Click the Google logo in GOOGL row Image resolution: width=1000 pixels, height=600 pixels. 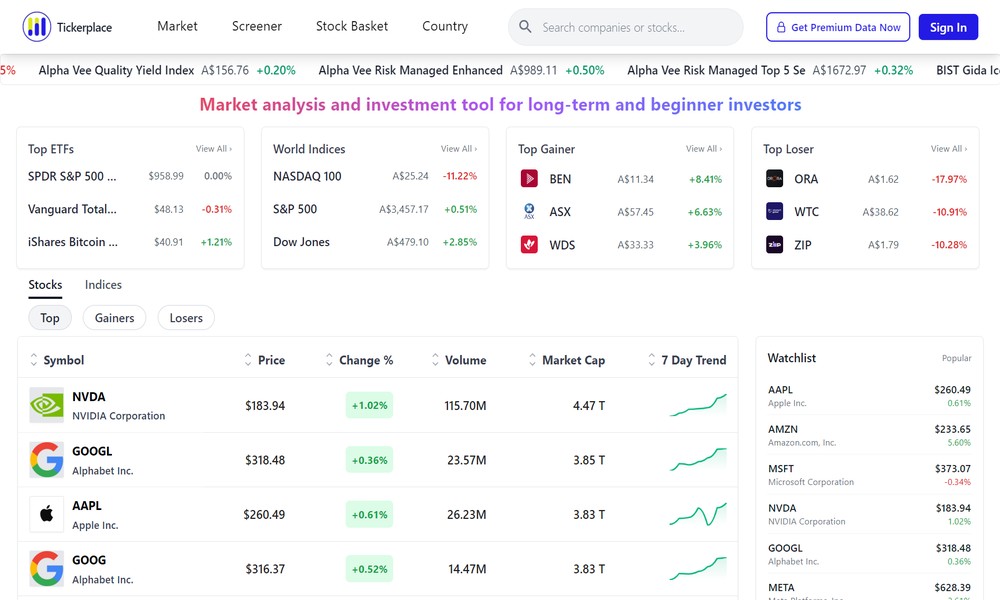[46, 460]
